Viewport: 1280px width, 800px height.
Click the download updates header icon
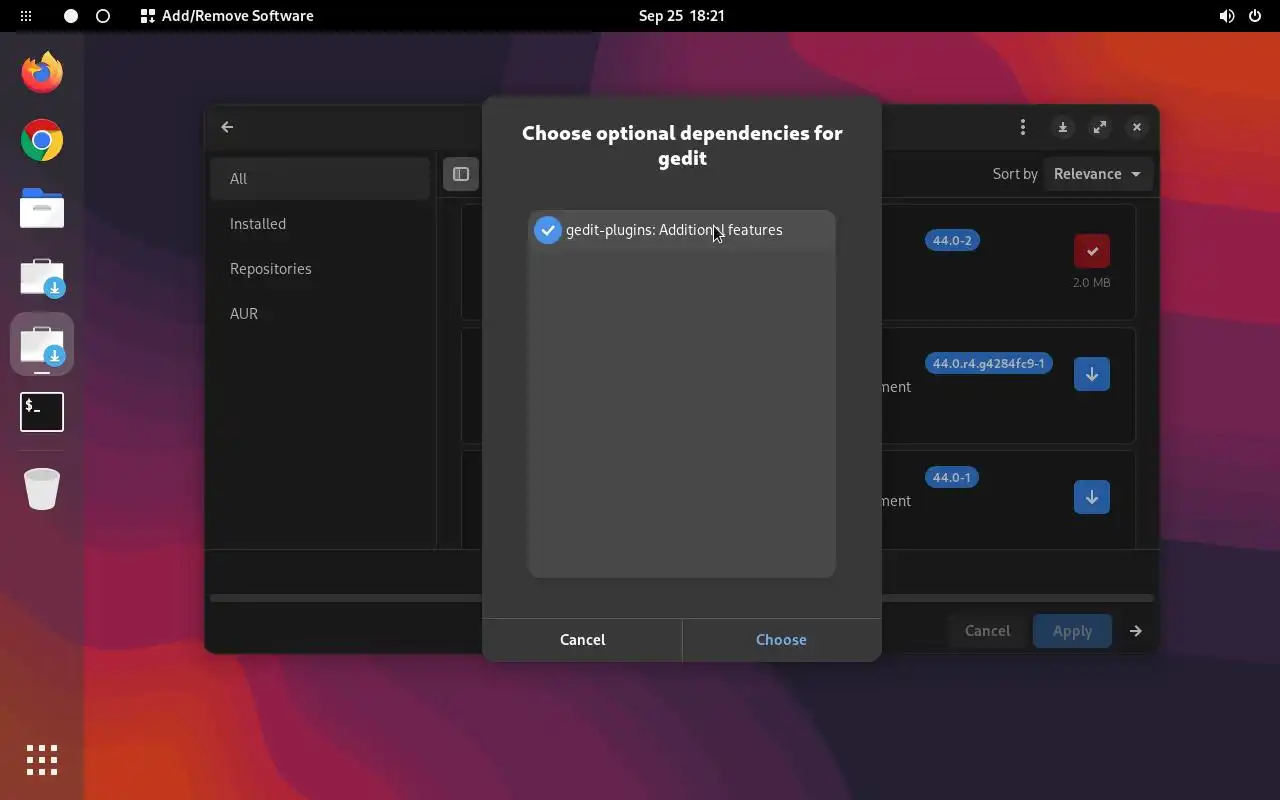(1063, 127)
